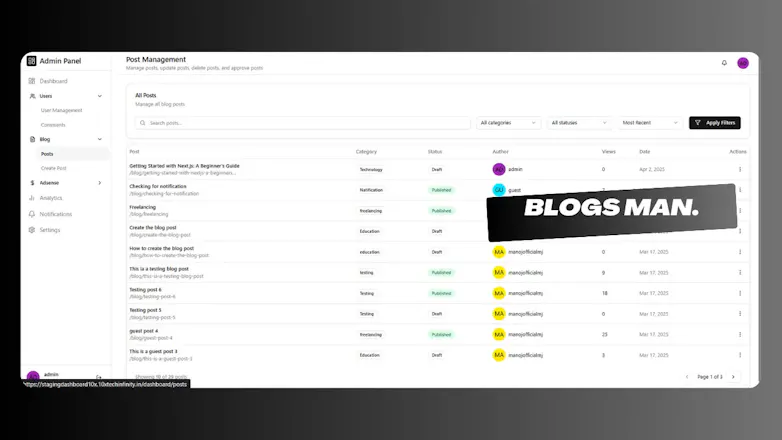Click the Post column header

click(134, 152)
